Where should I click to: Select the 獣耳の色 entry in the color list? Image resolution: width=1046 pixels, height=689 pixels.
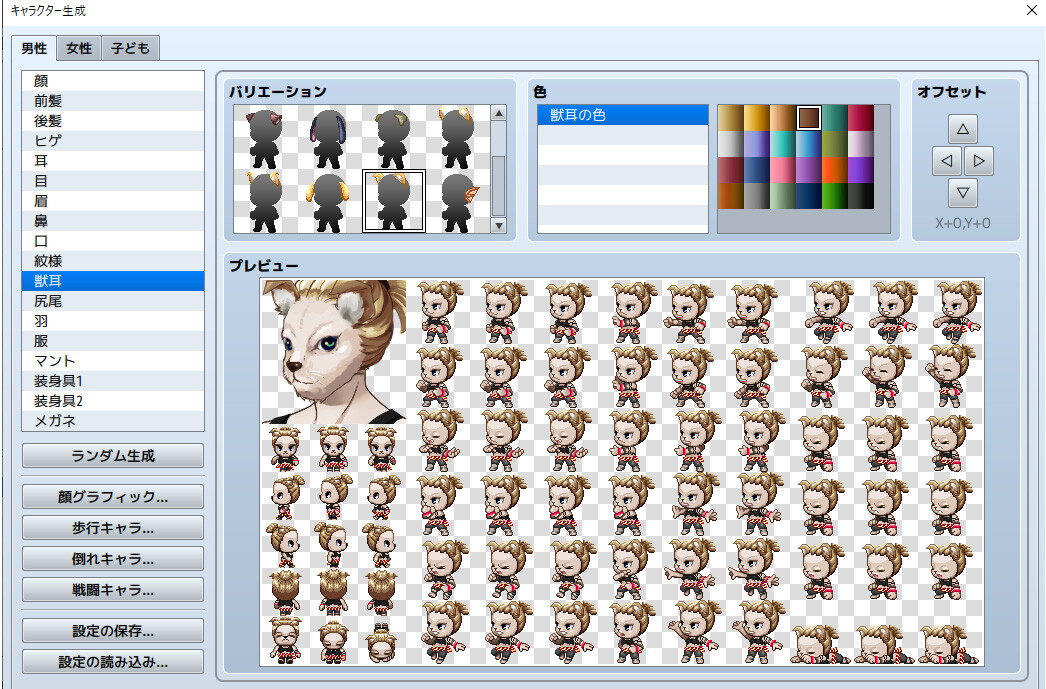pos(622,115)
